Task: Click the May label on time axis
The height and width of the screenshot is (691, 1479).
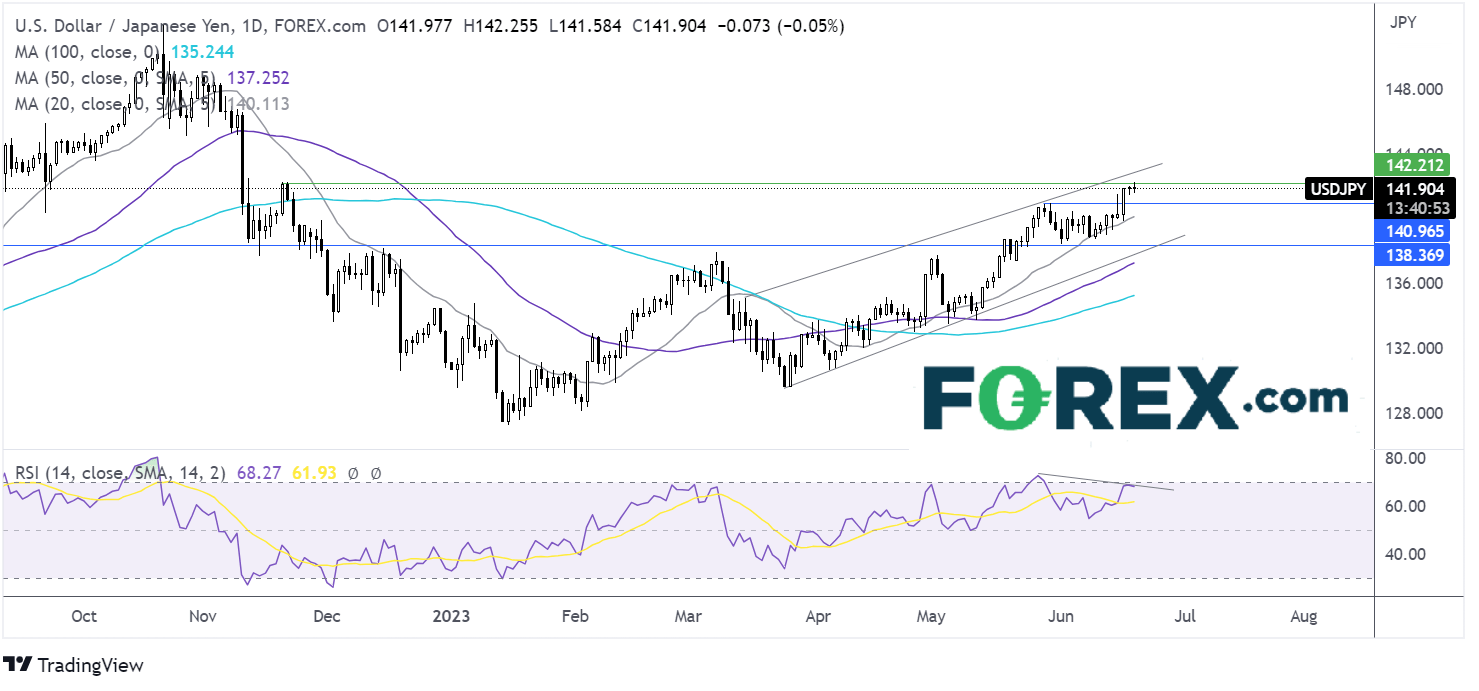Action: 932,616
